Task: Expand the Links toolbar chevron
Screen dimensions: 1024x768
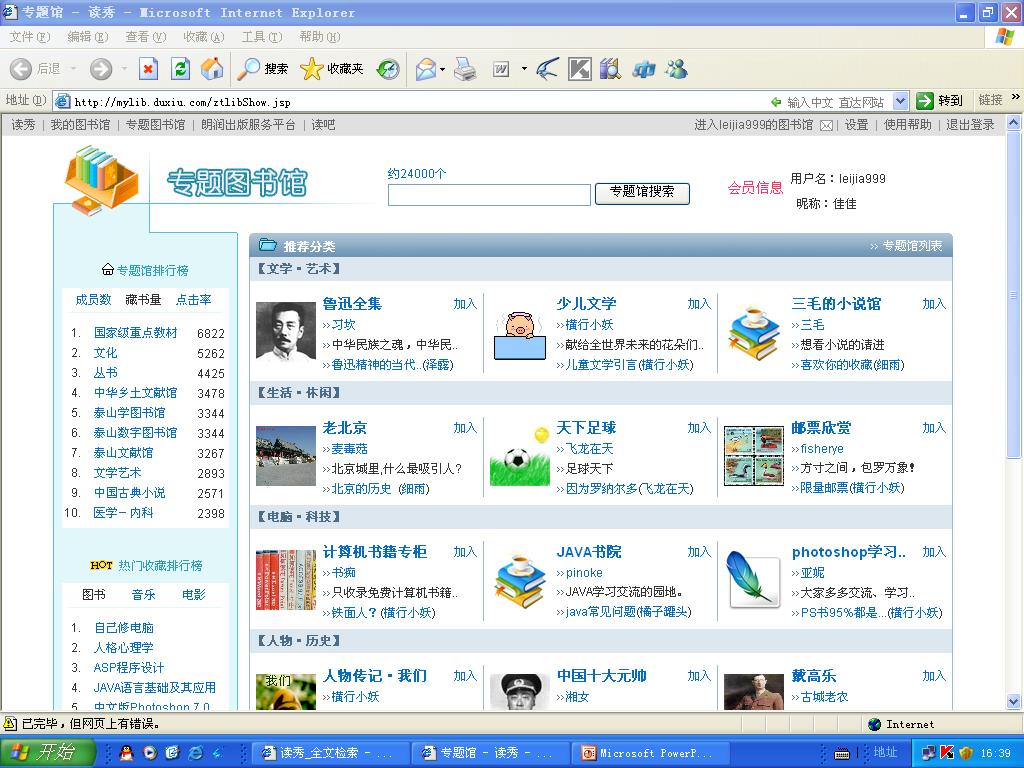Action: click(x=1016, y=97)
